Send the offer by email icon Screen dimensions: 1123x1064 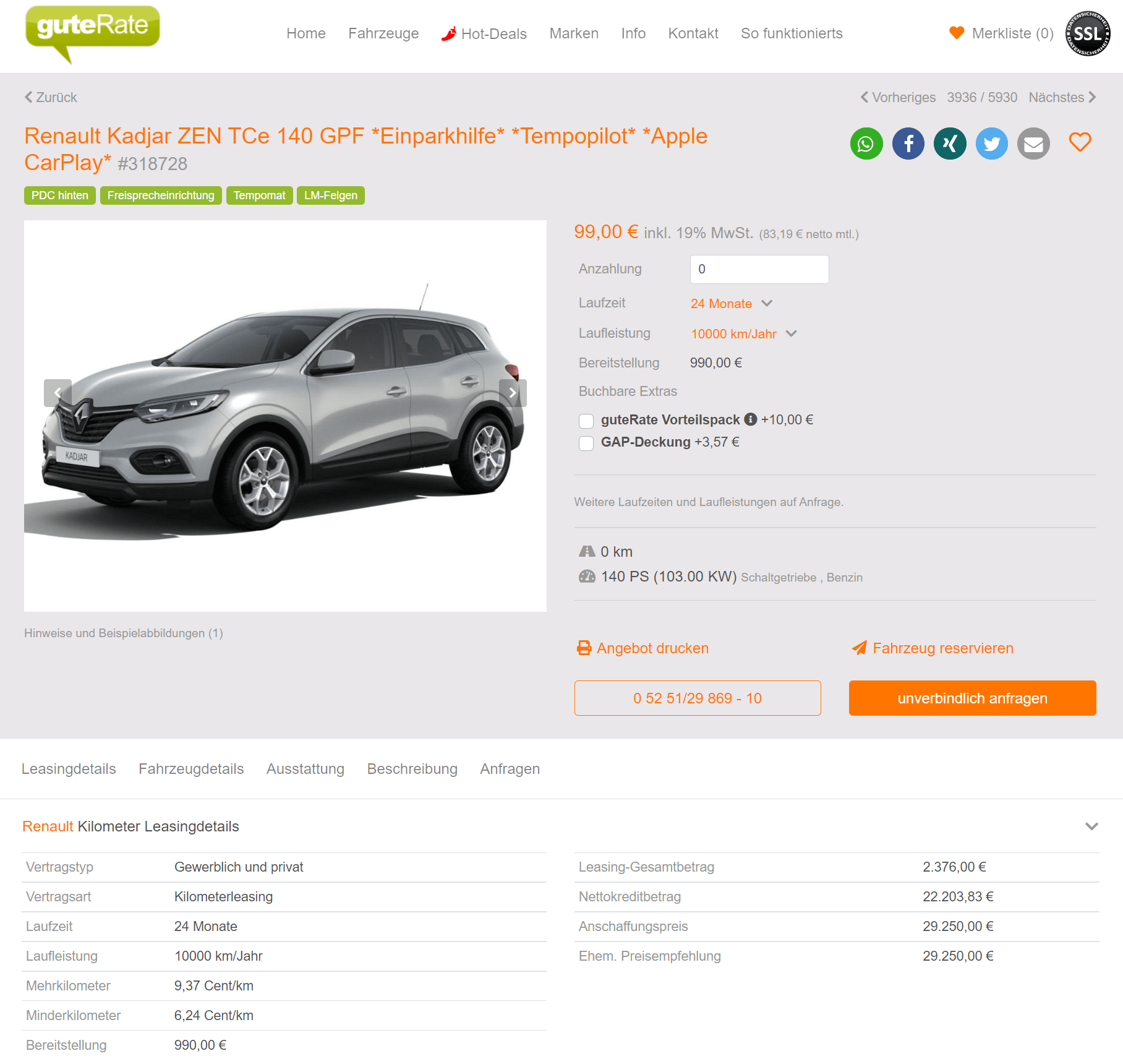point(1034,144)
